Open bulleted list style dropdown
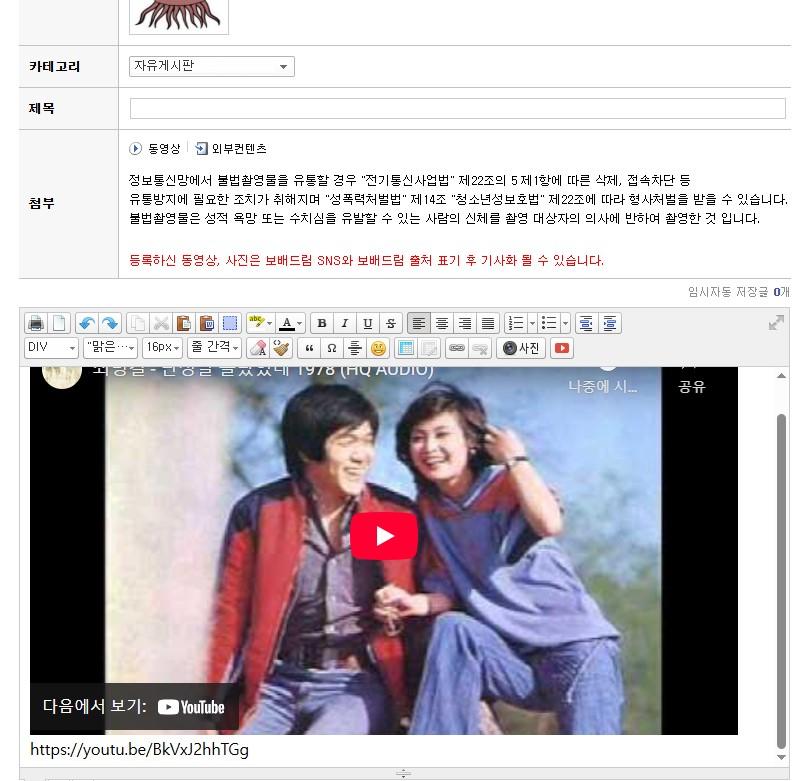Image resolution: width=799 pixels, height=781 pixels. (565, 323)
